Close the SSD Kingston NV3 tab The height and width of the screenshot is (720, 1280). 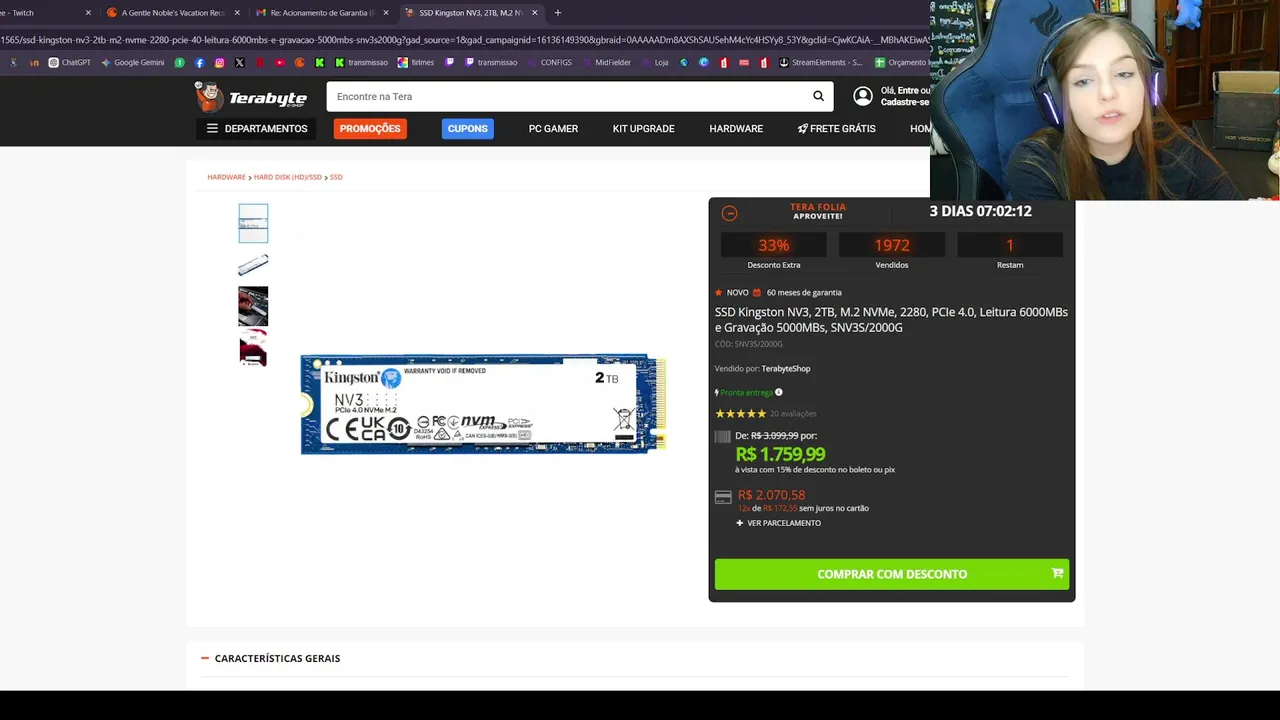[535, 13]
